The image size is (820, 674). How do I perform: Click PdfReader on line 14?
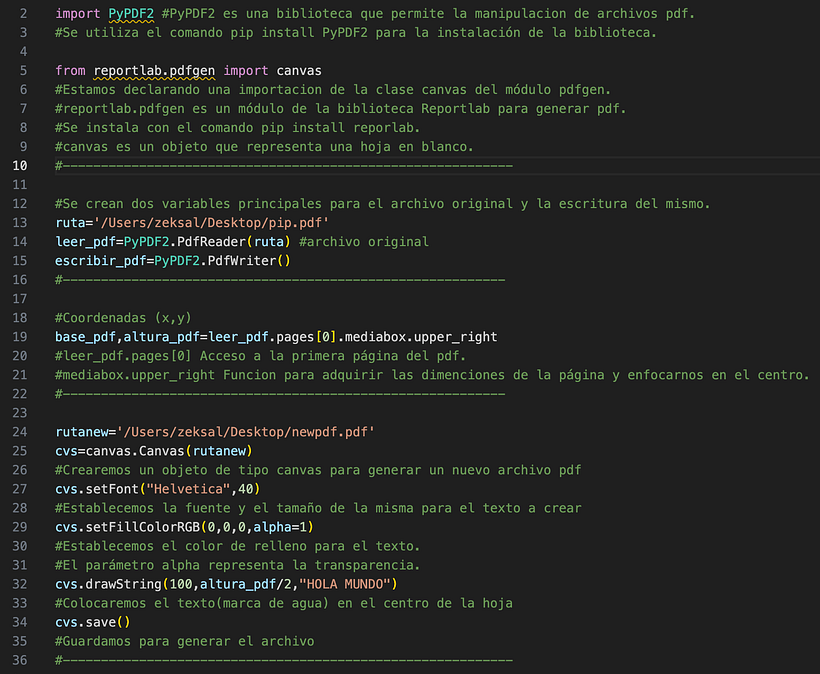211,242
